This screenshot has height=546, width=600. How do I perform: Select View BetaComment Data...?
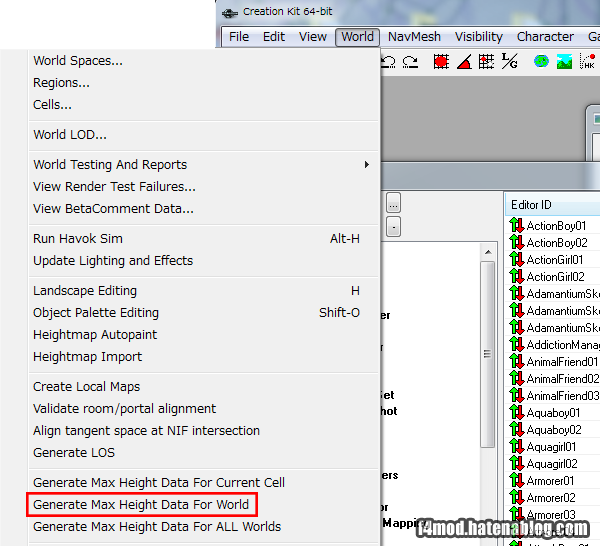coord(204,209)
